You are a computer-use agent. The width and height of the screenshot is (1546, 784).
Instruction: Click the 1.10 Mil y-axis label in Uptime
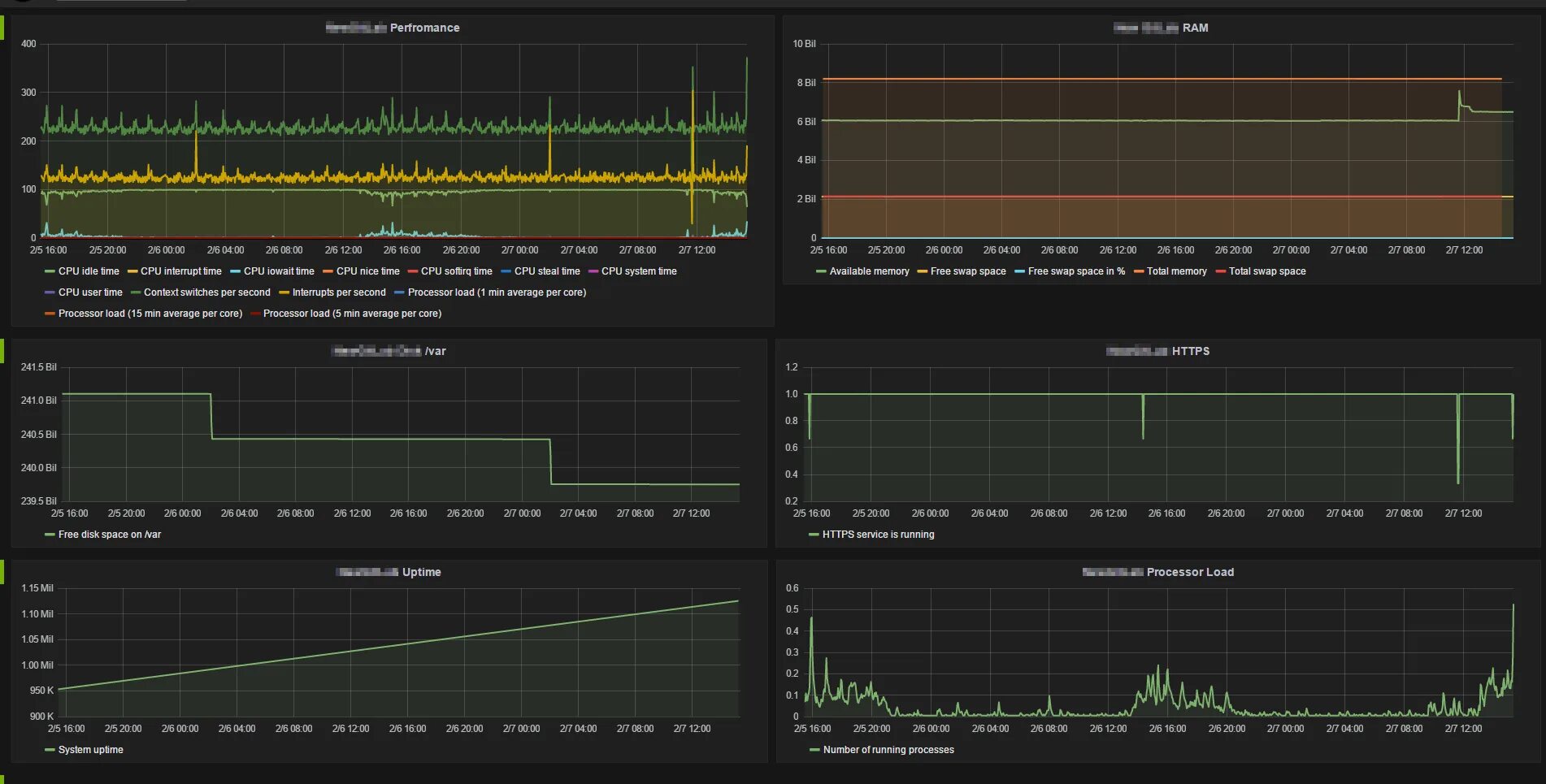(37, 614)
